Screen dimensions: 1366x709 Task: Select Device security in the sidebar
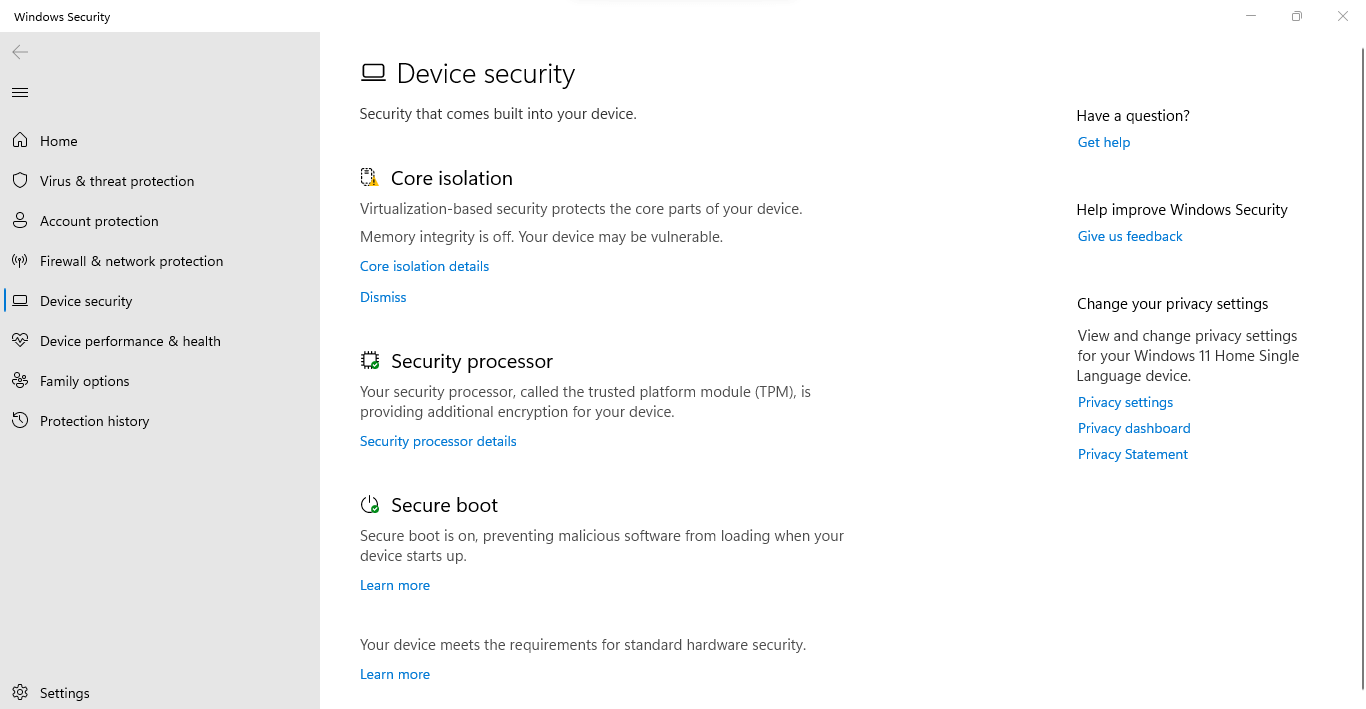pos(86,301)
